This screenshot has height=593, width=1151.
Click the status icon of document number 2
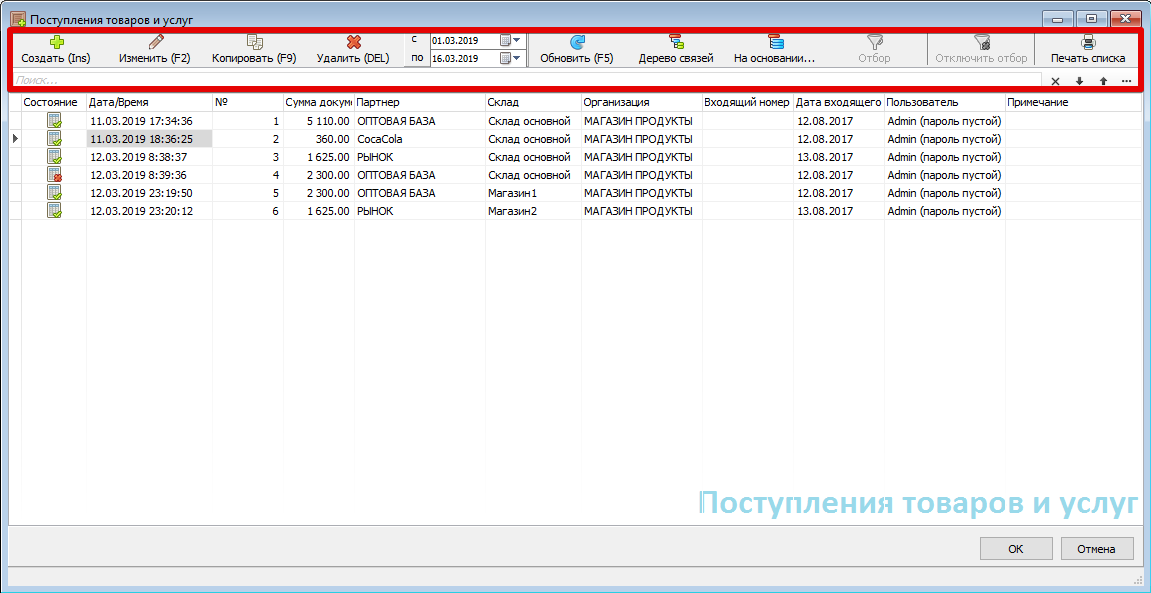click(x=54, y=139)
